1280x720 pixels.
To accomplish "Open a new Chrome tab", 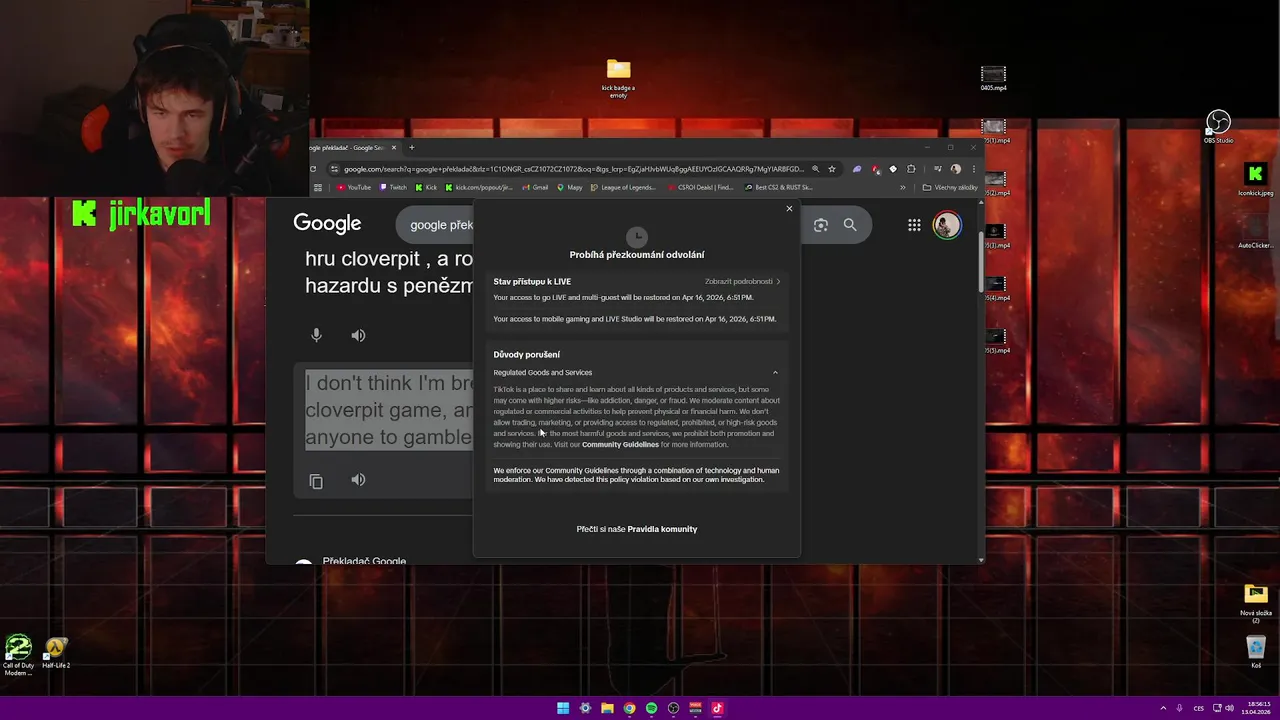I will 412,148.
